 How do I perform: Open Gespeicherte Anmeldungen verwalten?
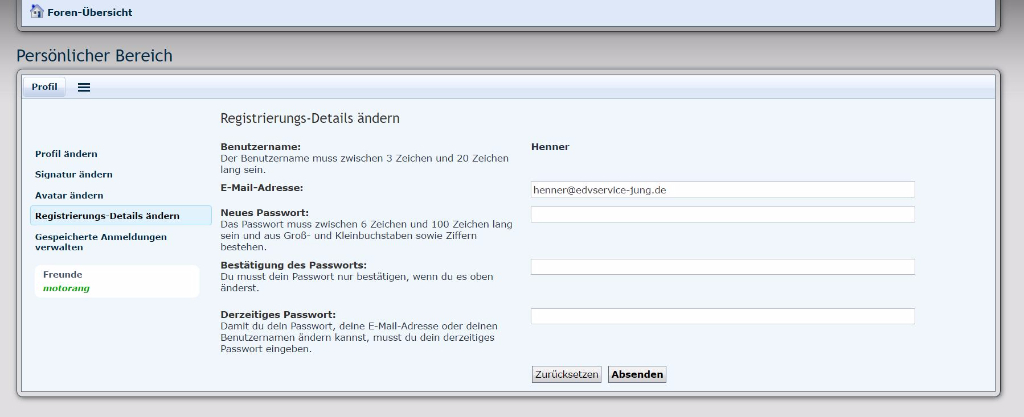[100, 241]
